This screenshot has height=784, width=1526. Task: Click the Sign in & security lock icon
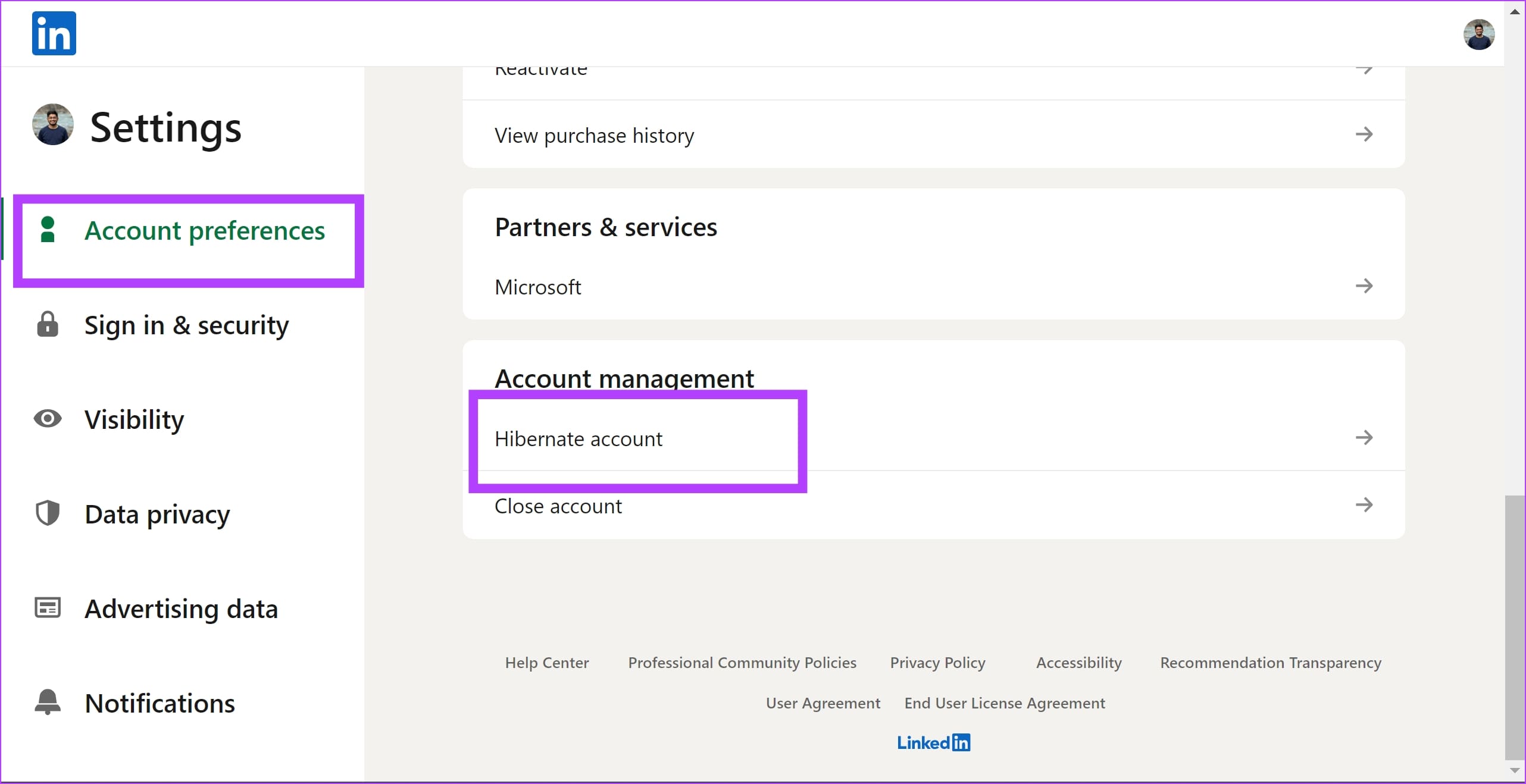click(47, 324)
